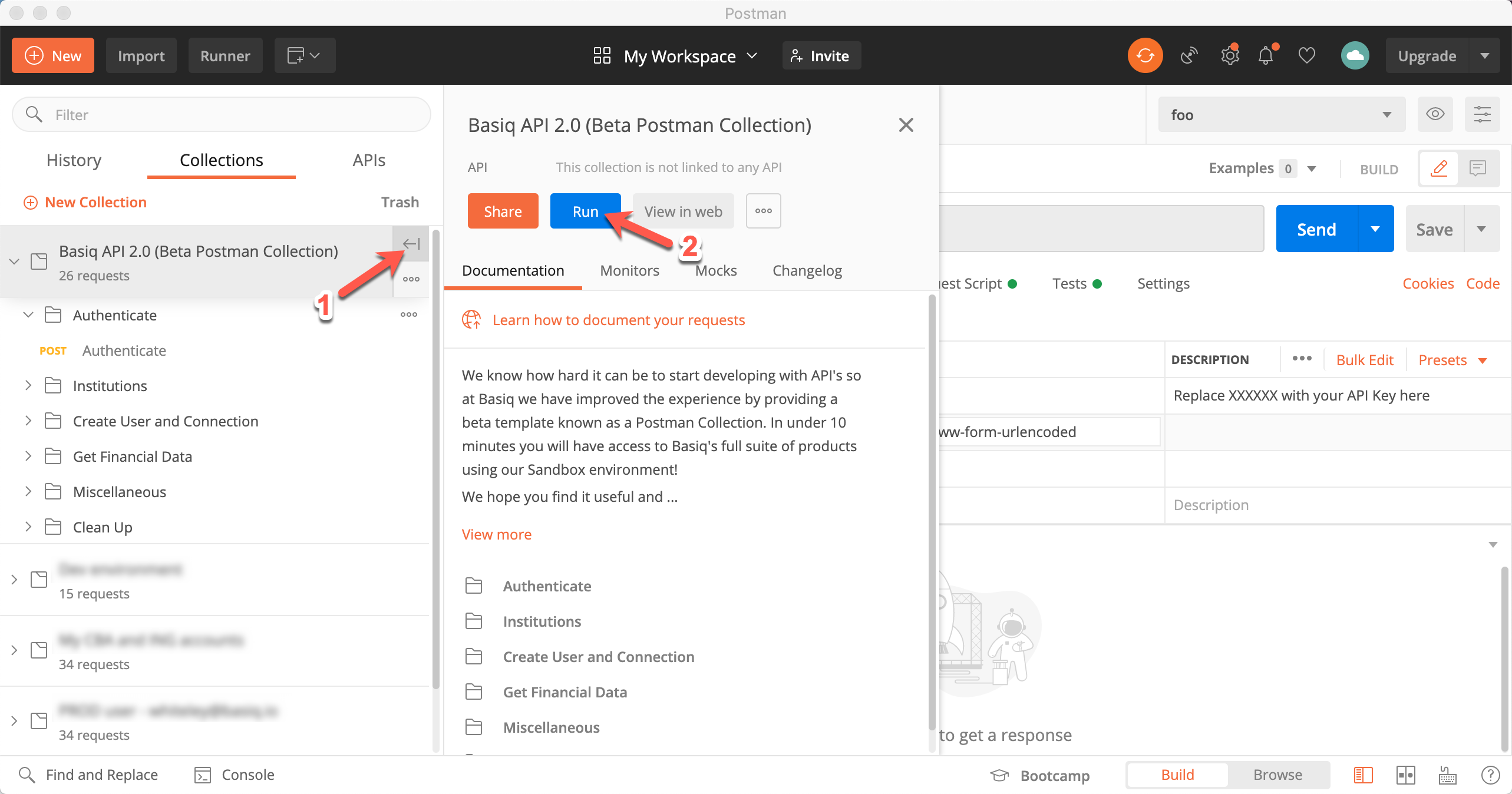Image resolution: width=1512 pixels, height=794 pixels.
Task: Open the comments icon next to BUILD
Action: [1477, 169]
